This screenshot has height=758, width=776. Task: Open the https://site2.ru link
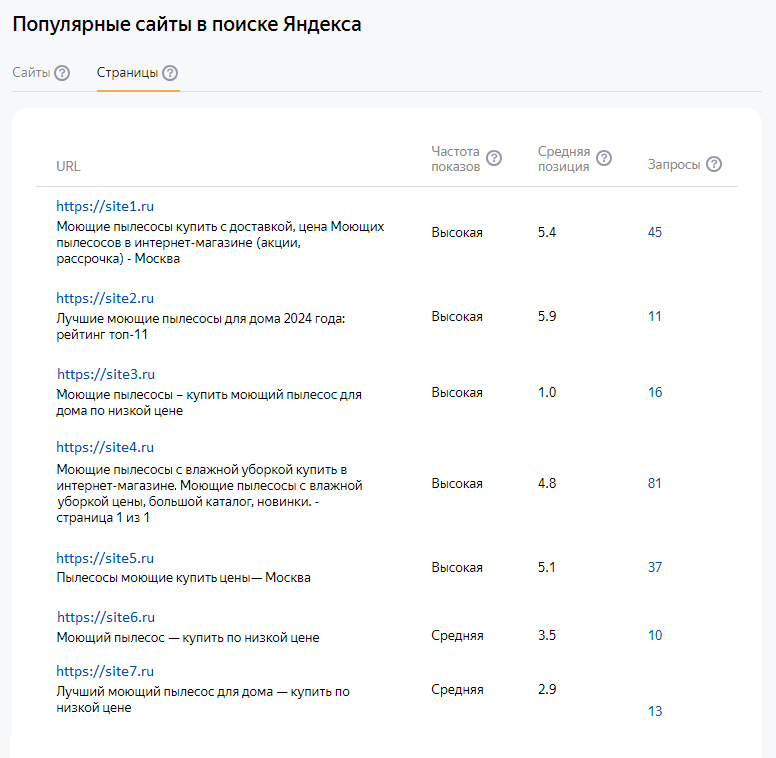tap(105, 298)
